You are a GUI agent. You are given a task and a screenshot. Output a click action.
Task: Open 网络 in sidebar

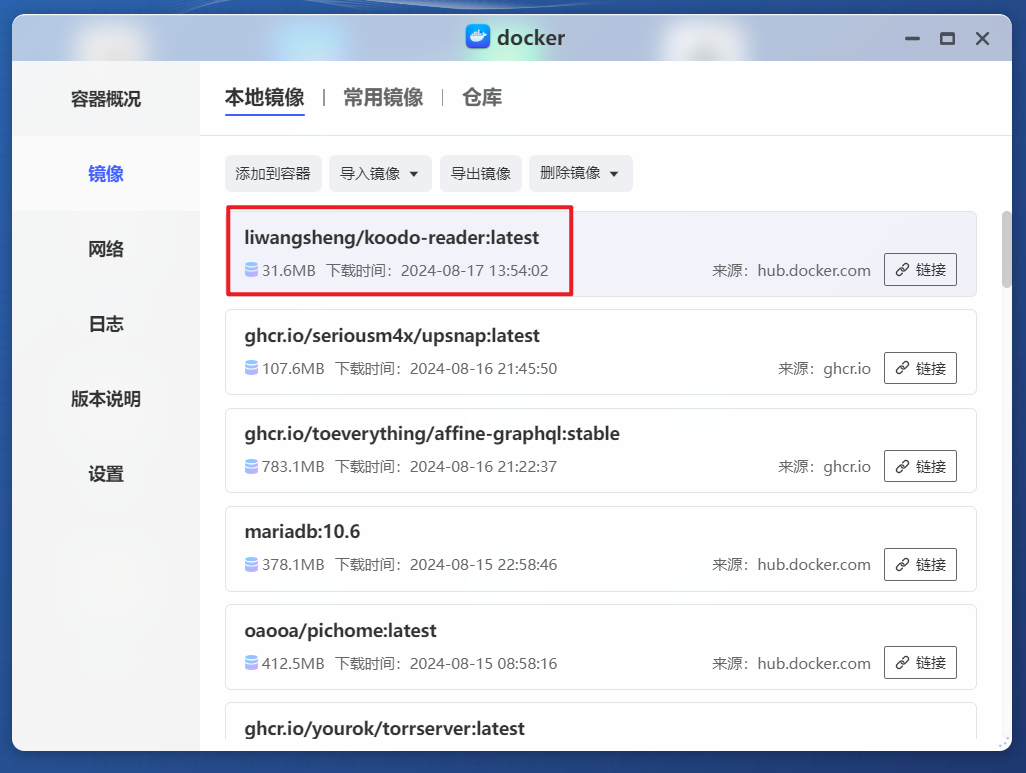pos(106,249)
